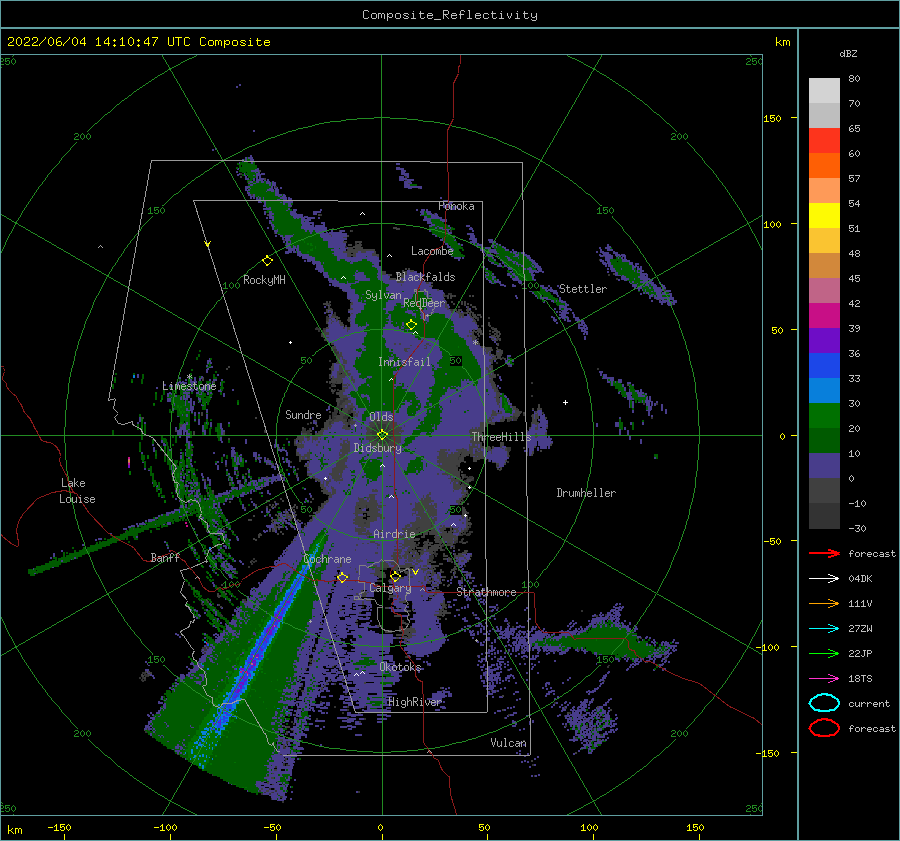Select the red forecast ellipse icon
Image resolution: width=900 pixels, height=841 pixels.
[824, 728]
